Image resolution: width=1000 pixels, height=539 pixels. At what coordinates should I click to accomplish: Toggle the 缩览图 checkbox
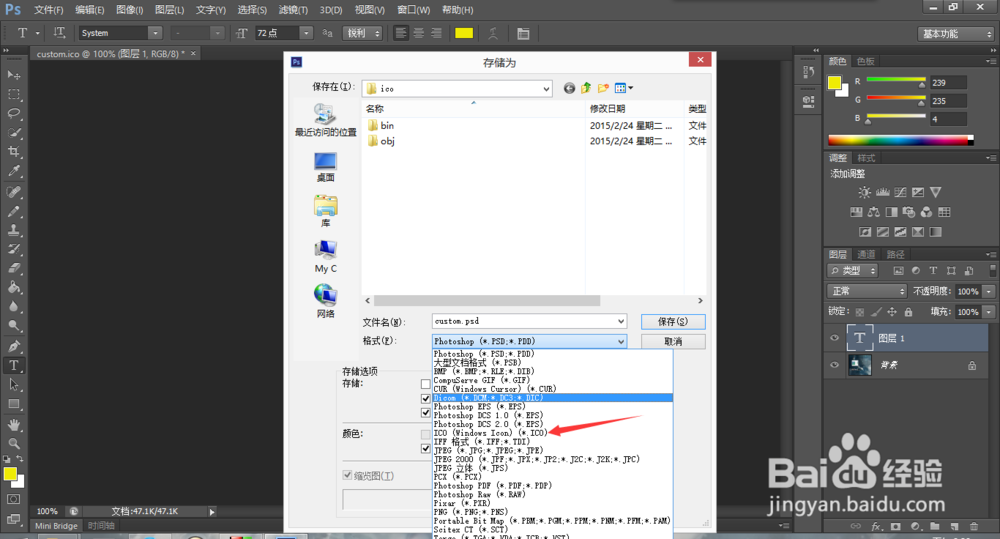[348, 475]
